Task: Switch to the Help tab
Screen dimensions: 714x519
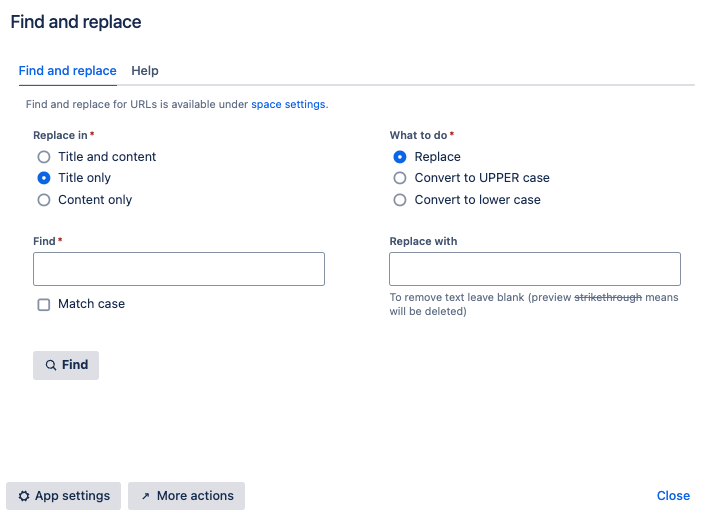Action: pyautogui.click(x=145, y=71)
